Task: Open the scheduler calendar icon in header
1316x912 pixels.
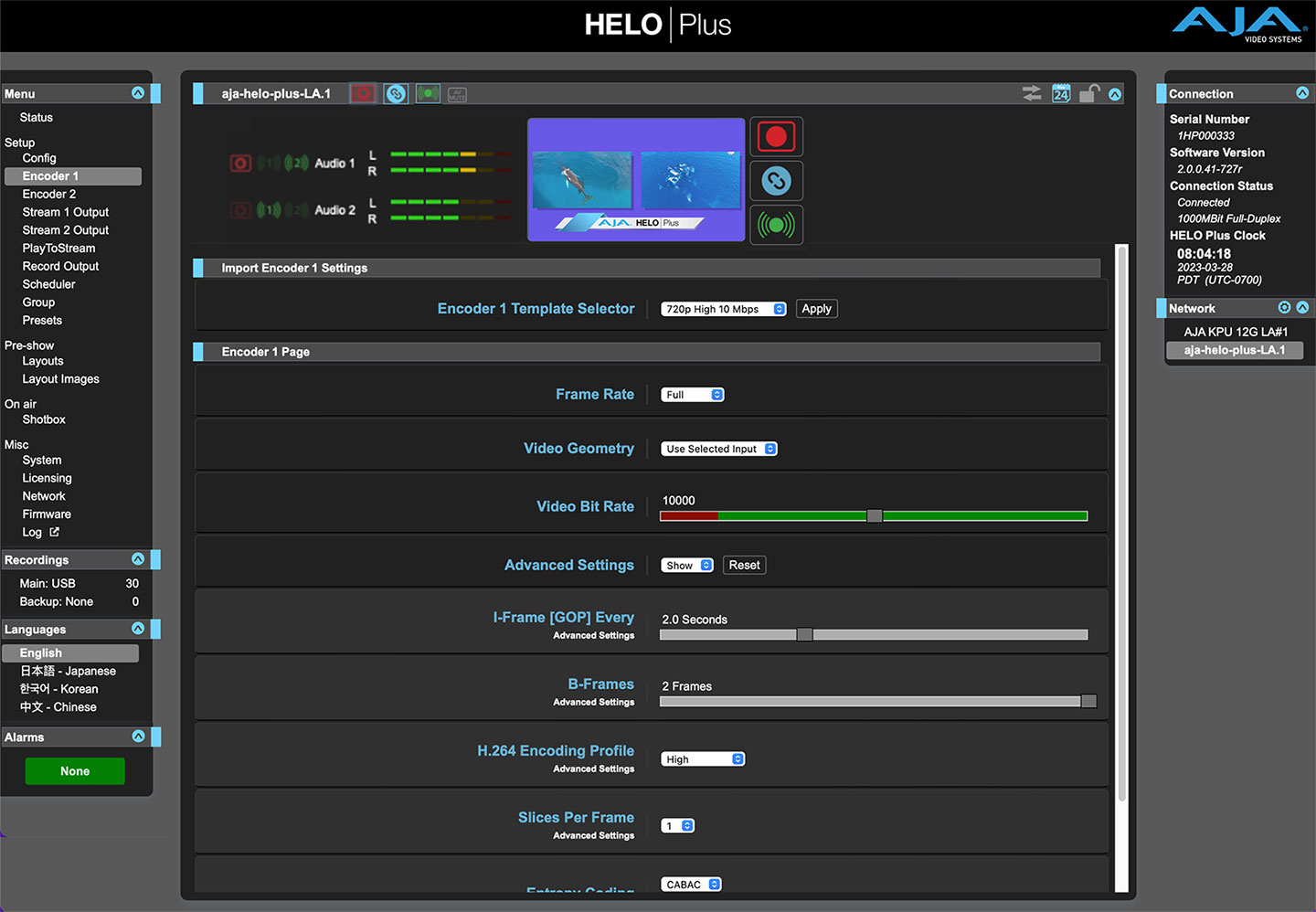Action: (x=1061, y=94)
